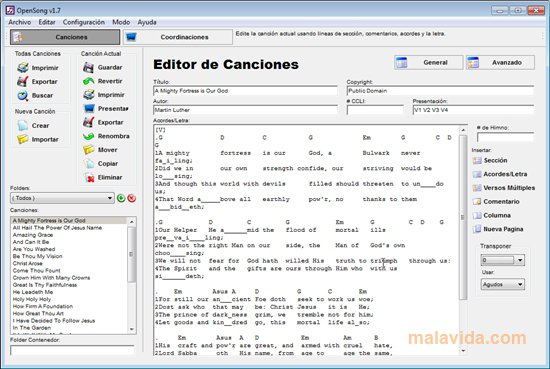The height and width of the screenshot is (369, 550).
Task: Click the green add-folder icon
Action: [x=121, y=198]
